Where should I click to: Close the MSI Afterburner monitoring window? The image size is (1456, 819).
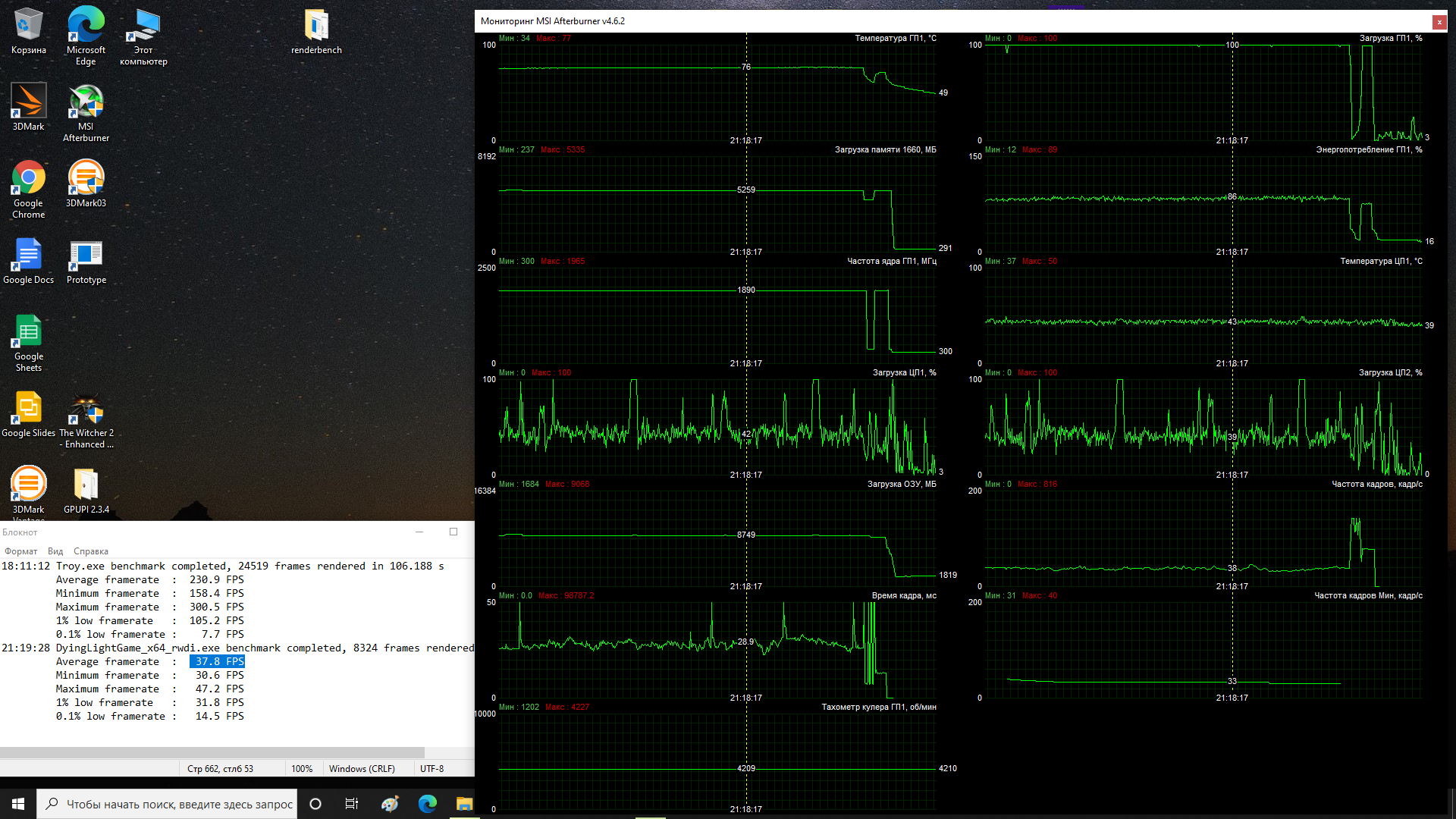1439,22
